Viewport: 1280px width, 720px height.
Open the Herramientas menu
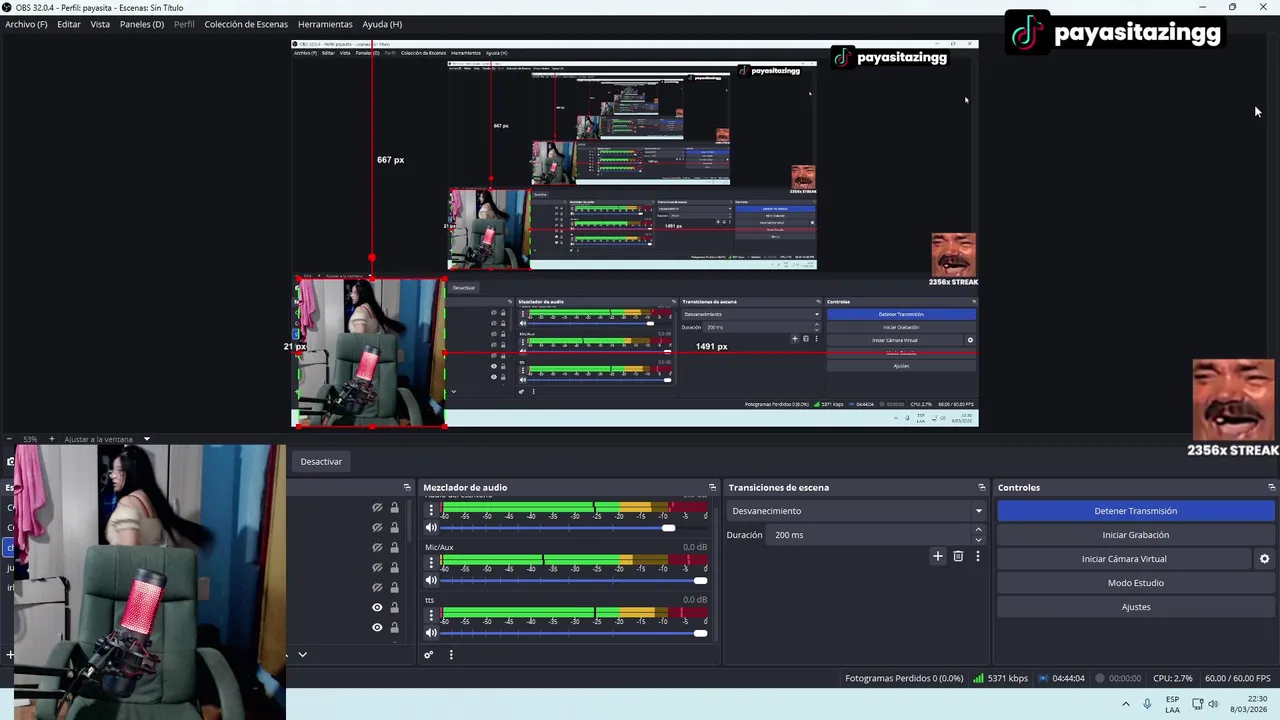[325, 24]
